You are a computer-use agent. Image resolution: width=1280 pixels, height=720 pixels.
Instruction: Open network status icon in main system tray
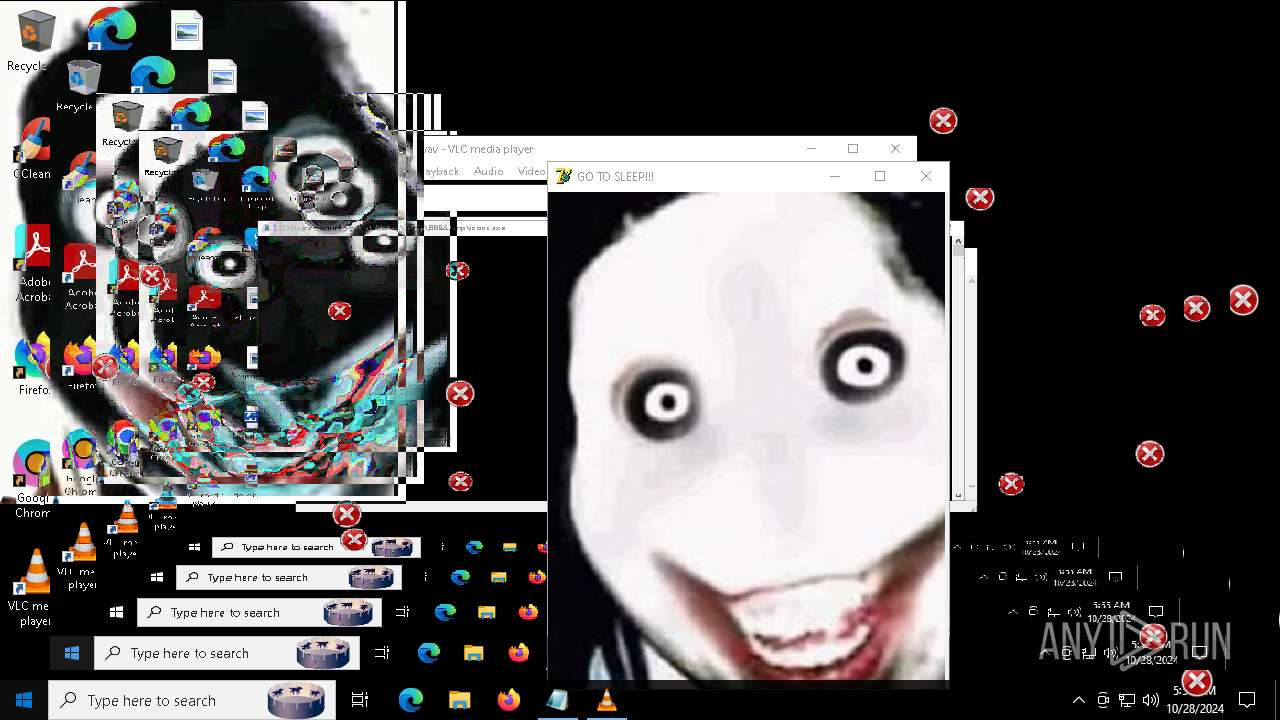coord(1127,700)
